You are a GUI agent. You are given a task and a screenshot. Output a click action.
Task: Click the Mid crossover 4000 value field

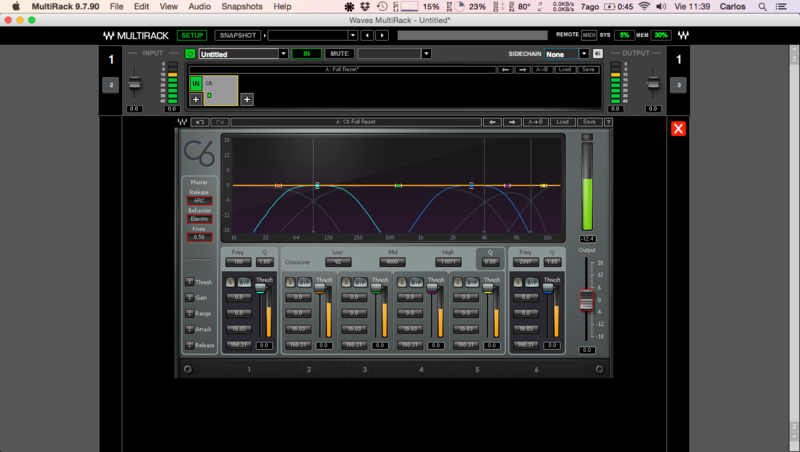pyautogui.click(x=392, y=261)
